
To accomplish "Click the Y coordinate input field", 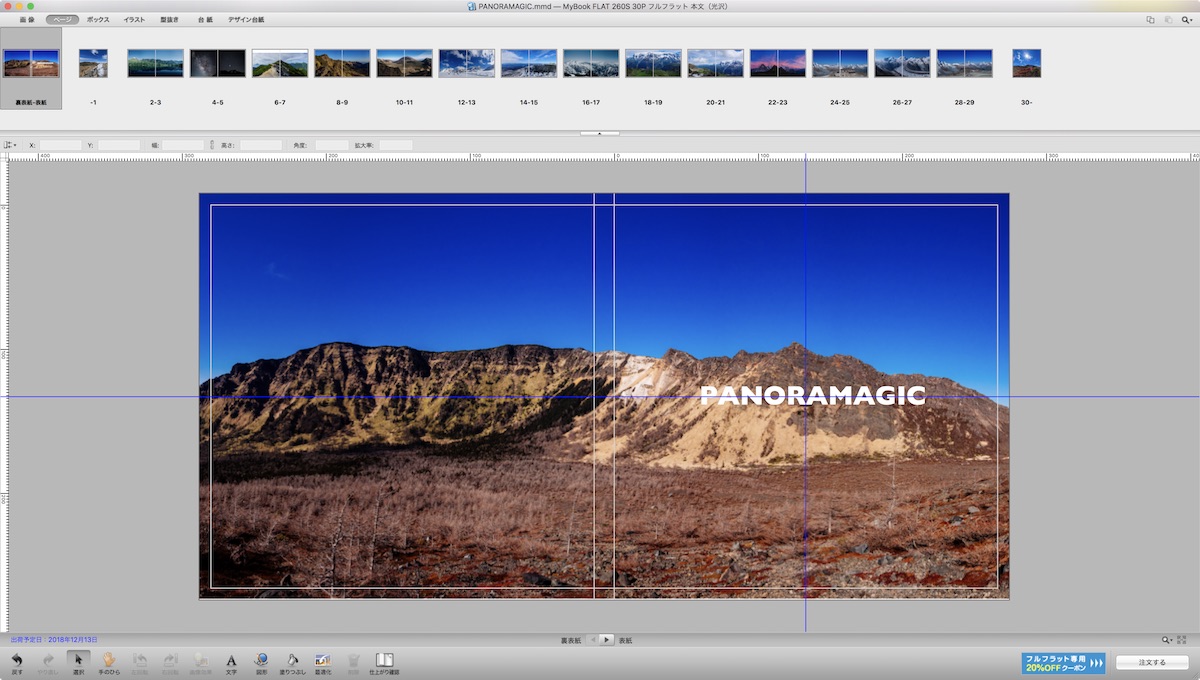I will point(119,145).
